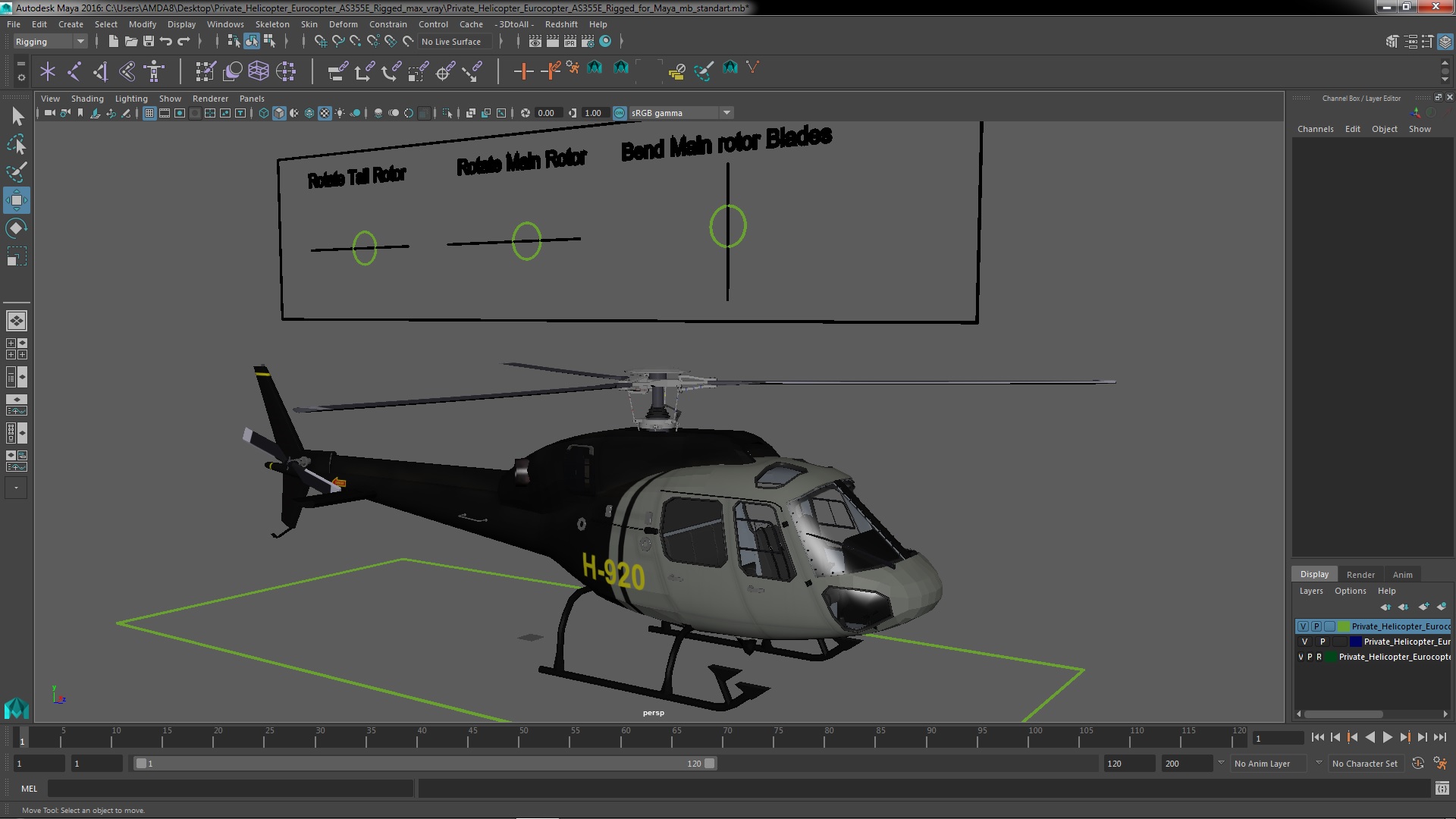
Task: Click the MEL command line input
Action: coord(231,789)
